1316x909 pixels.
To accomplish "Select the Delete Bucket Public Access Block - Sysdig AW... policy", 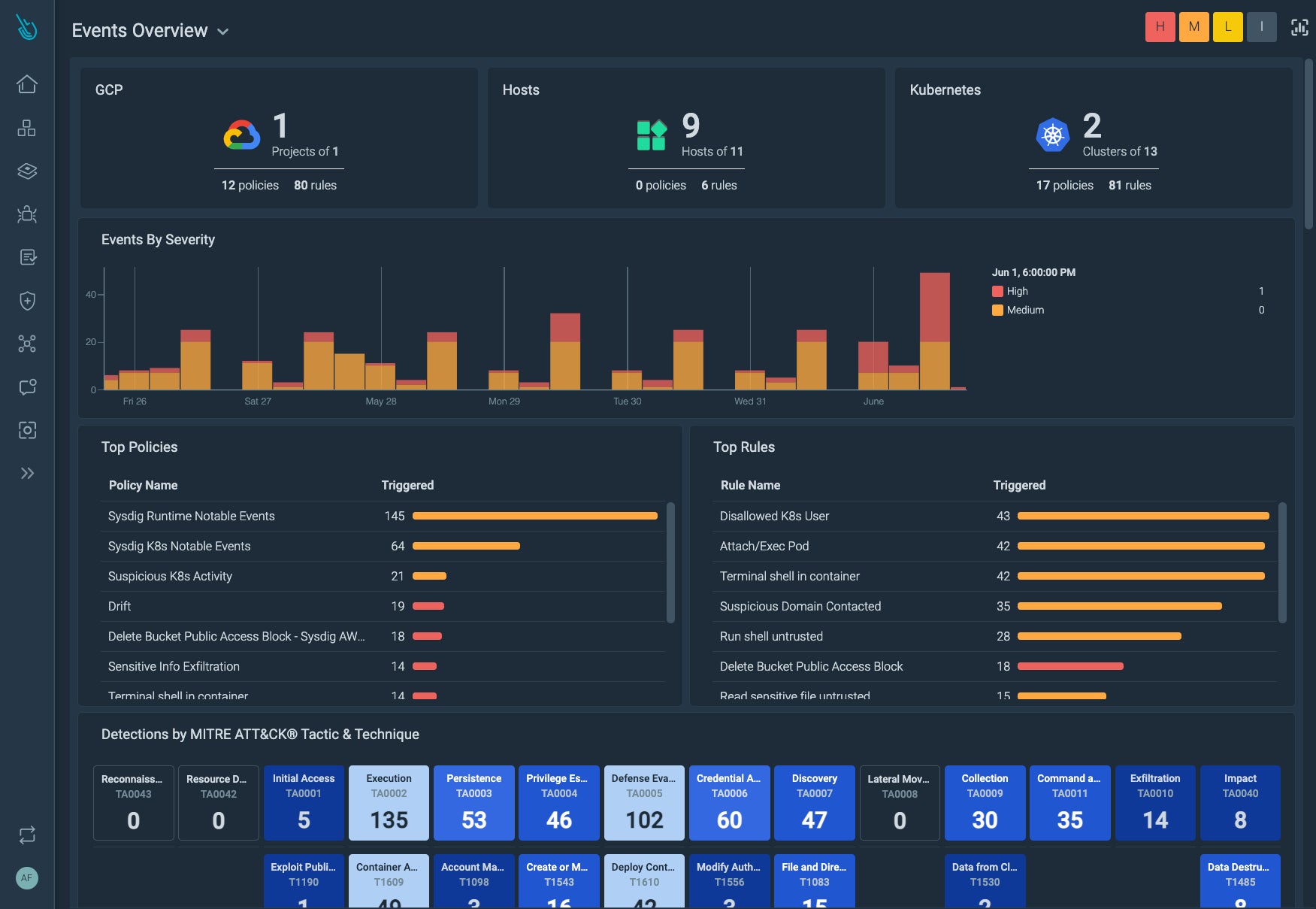I will [x=383, y=637].
